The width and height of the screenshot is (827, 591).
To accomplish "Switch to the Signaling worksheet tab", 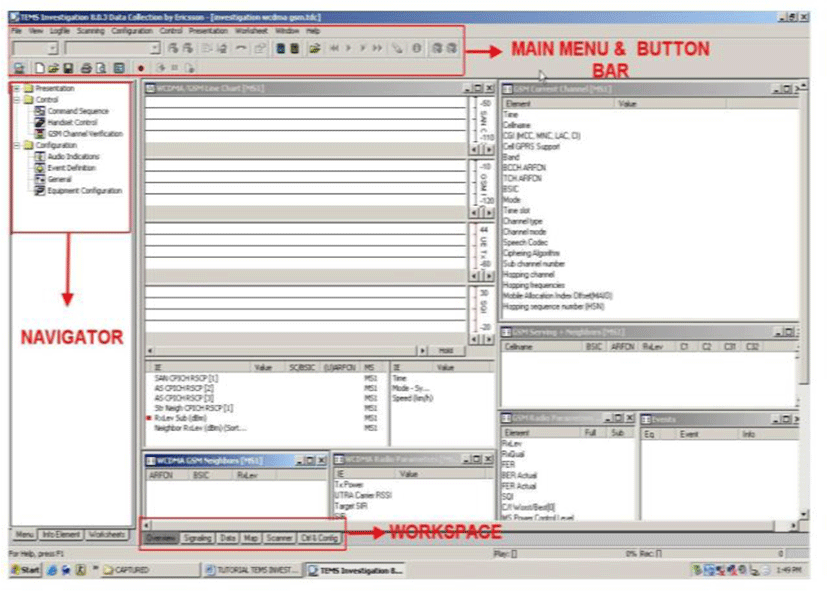I will coord(198,538).
